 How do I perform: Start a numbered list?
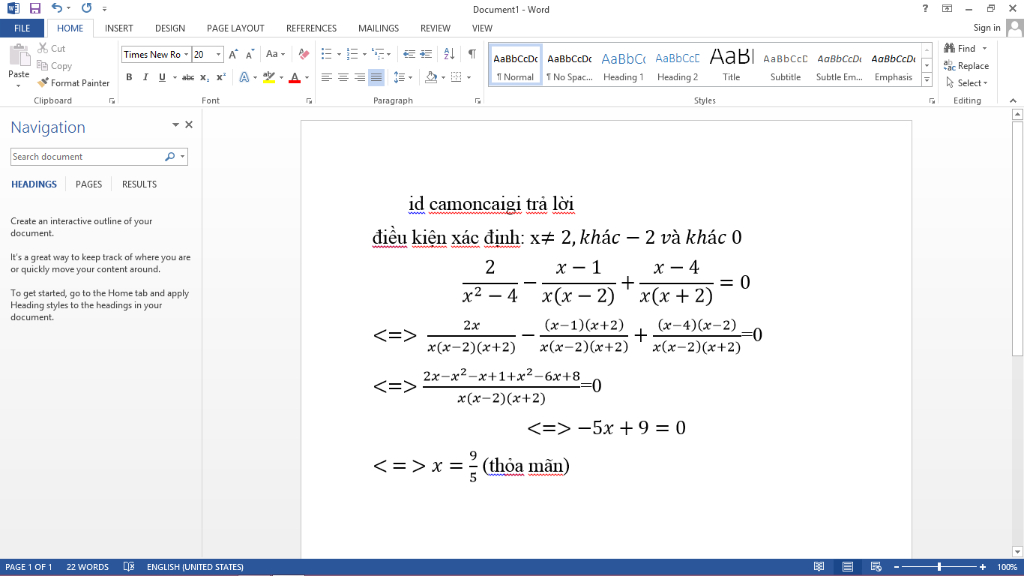pos(353,54)
